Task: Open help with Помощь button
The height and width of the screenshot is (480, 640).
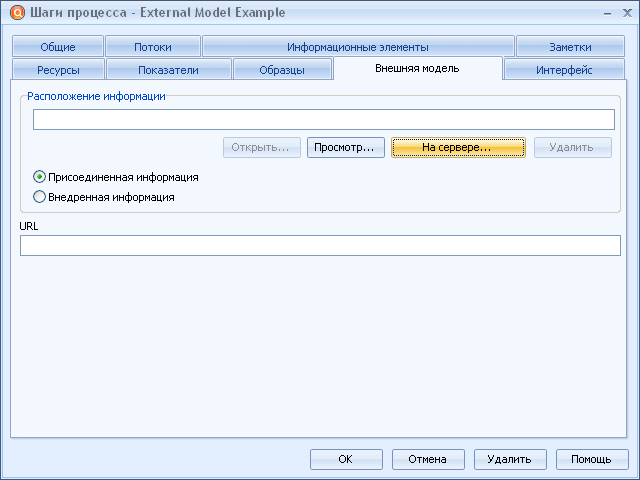Action: point(592,459)
